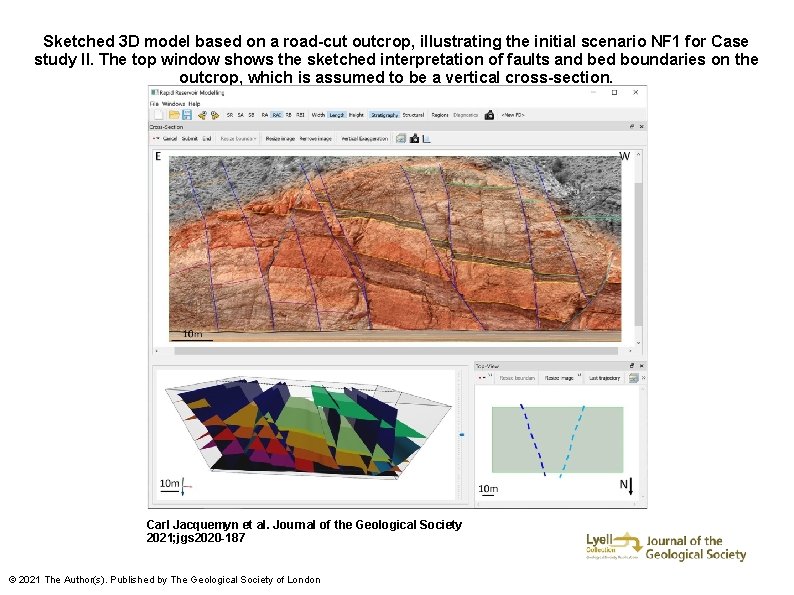The width and height of the screenshot is (794, 595).
Task: Switch to Stratigraphy mode
Action: coord(384,115)
